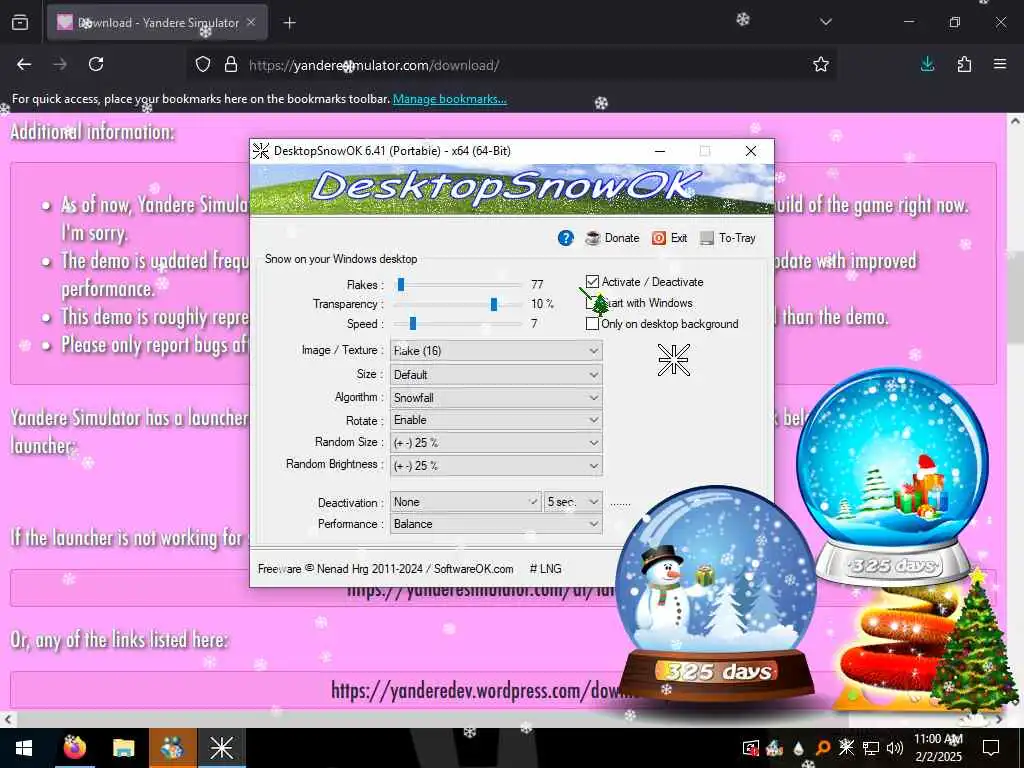Open the volume speaker tray icon
The width and height of the screenshot is (1024, 768).
click(895, 748)
